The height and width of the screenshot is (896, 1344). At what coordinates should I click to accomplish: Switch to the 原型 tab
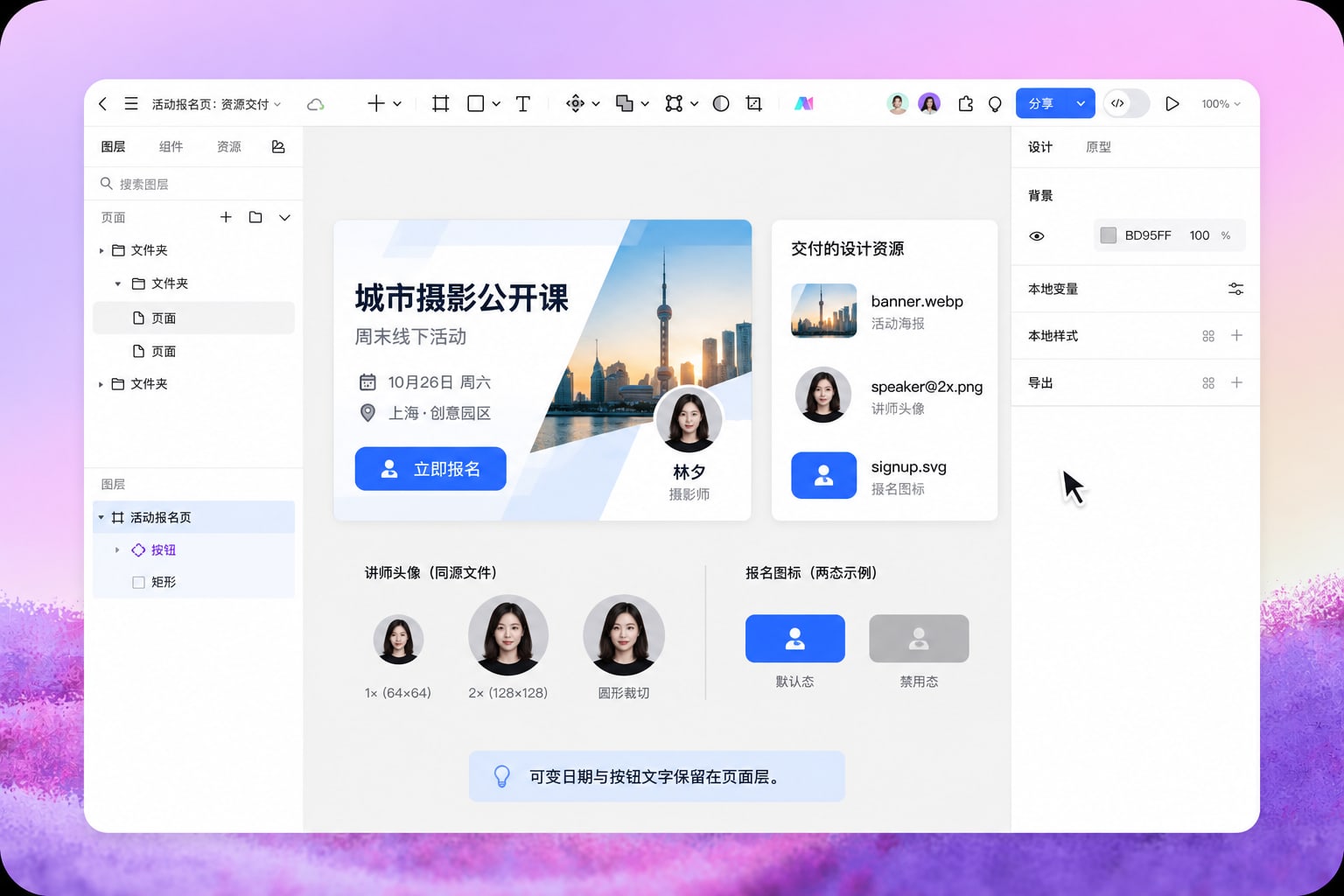coord(1098,147)
